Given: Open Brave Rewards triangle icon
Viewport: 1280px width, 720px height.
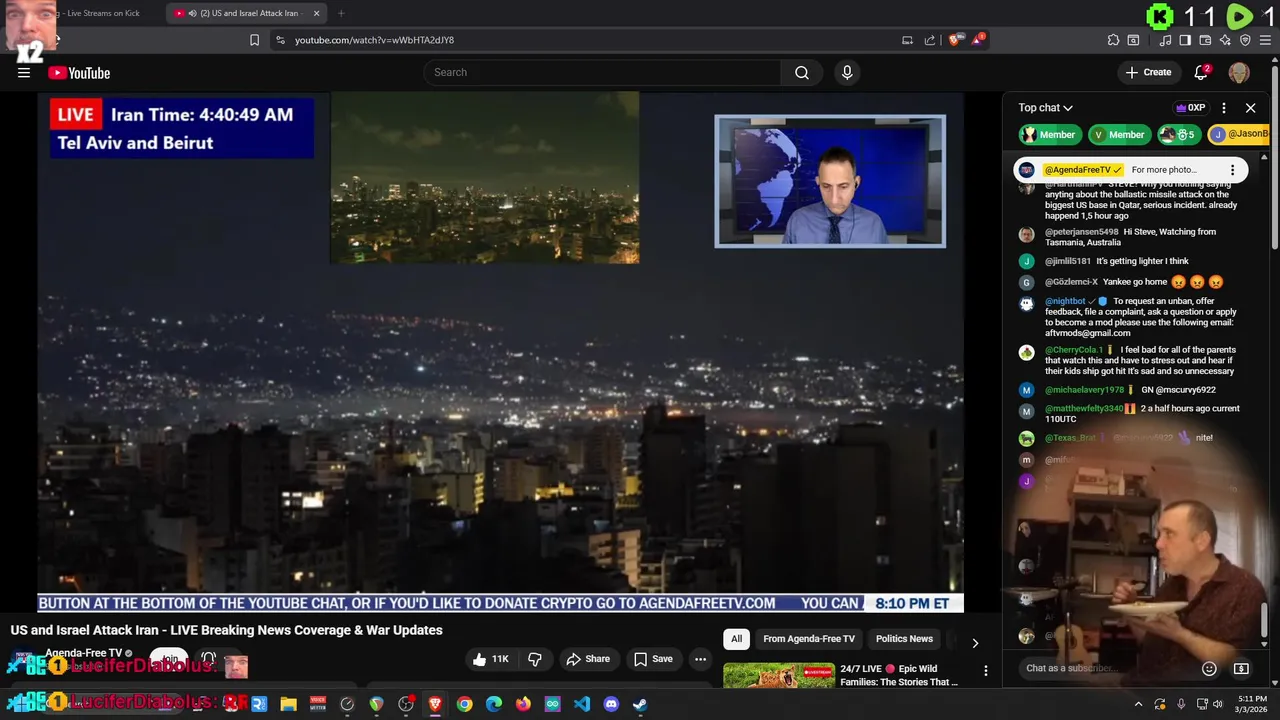Looking at the screenshot, I should click(978, 40).
